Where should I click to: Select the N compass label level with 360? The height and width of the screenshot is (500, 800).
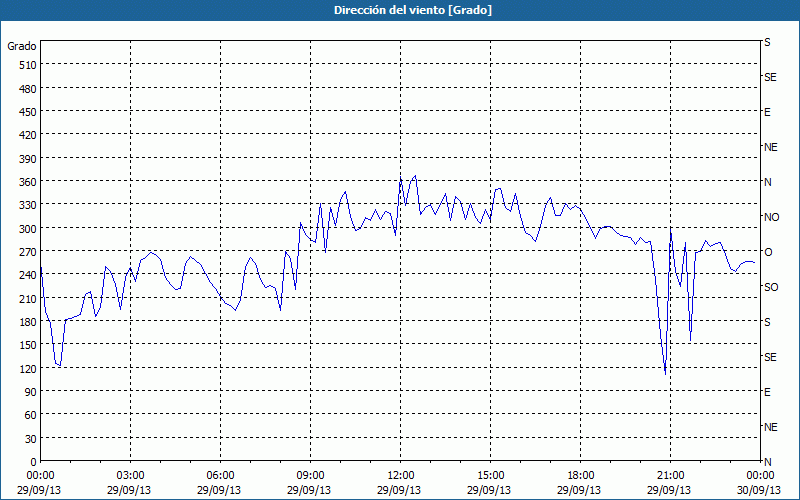(x=767, y=182)
